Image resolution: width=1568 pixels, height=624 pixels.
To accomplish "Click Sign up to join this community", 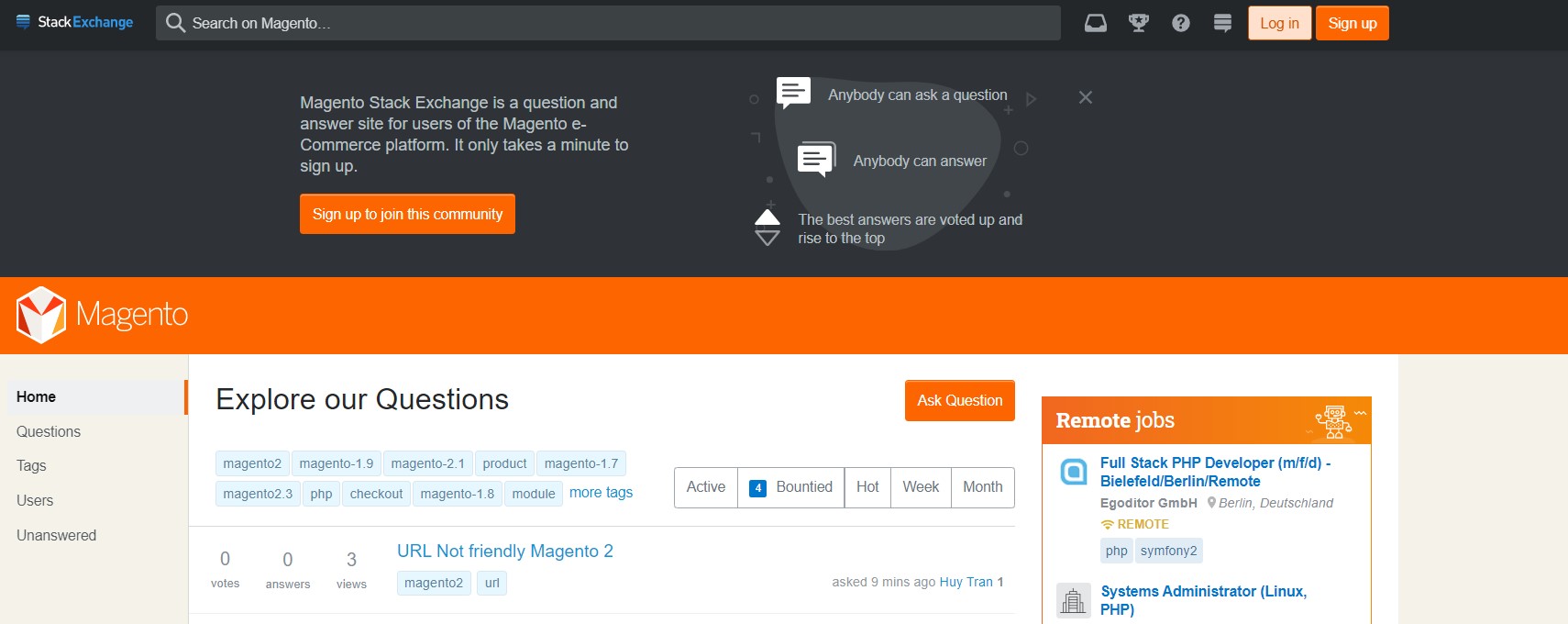I will coord(407,214).
